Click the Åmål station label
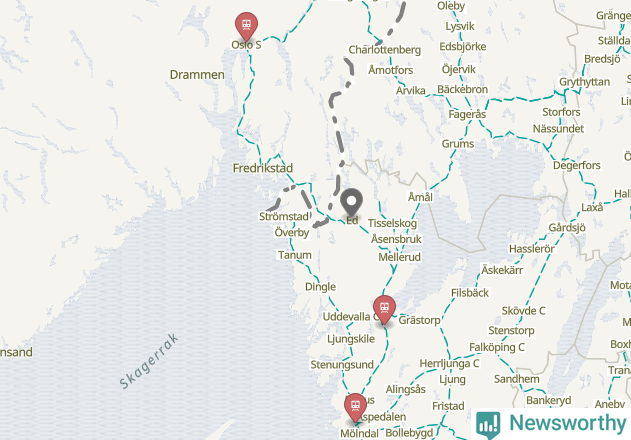 pyautogui.click(x=420, y=196)
